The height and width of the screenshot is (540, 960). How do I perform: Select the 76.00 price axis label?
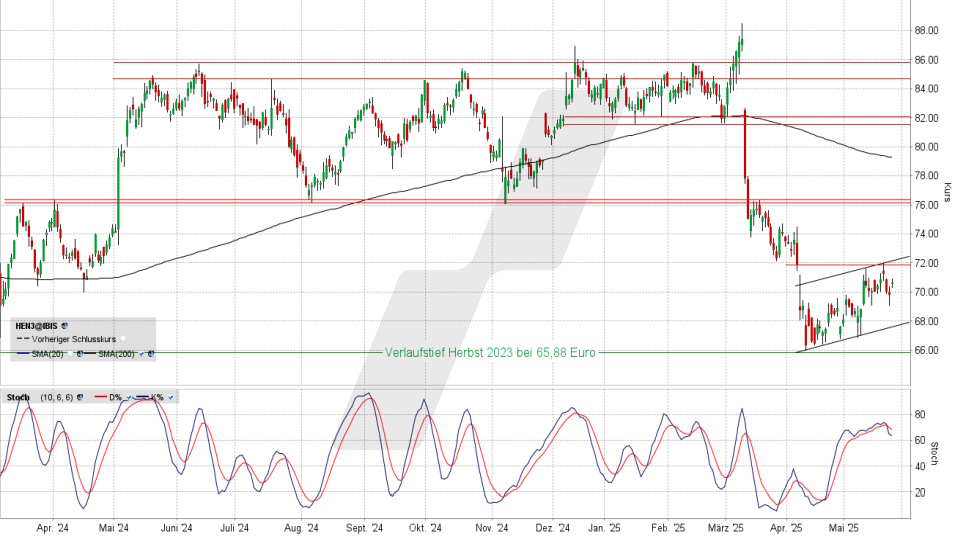point(926,205)
